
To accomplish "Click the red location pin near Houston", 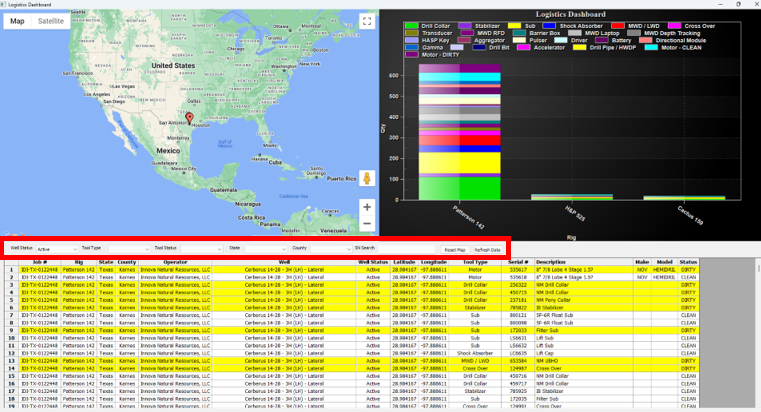I will 187,118.
